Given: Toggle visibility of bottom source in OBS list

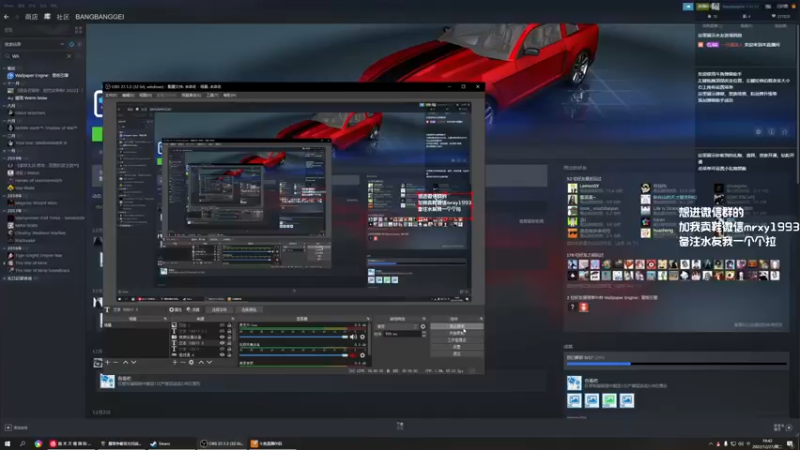Looking at the screenshot, I should pyautogui.click(x=222, y=355).
